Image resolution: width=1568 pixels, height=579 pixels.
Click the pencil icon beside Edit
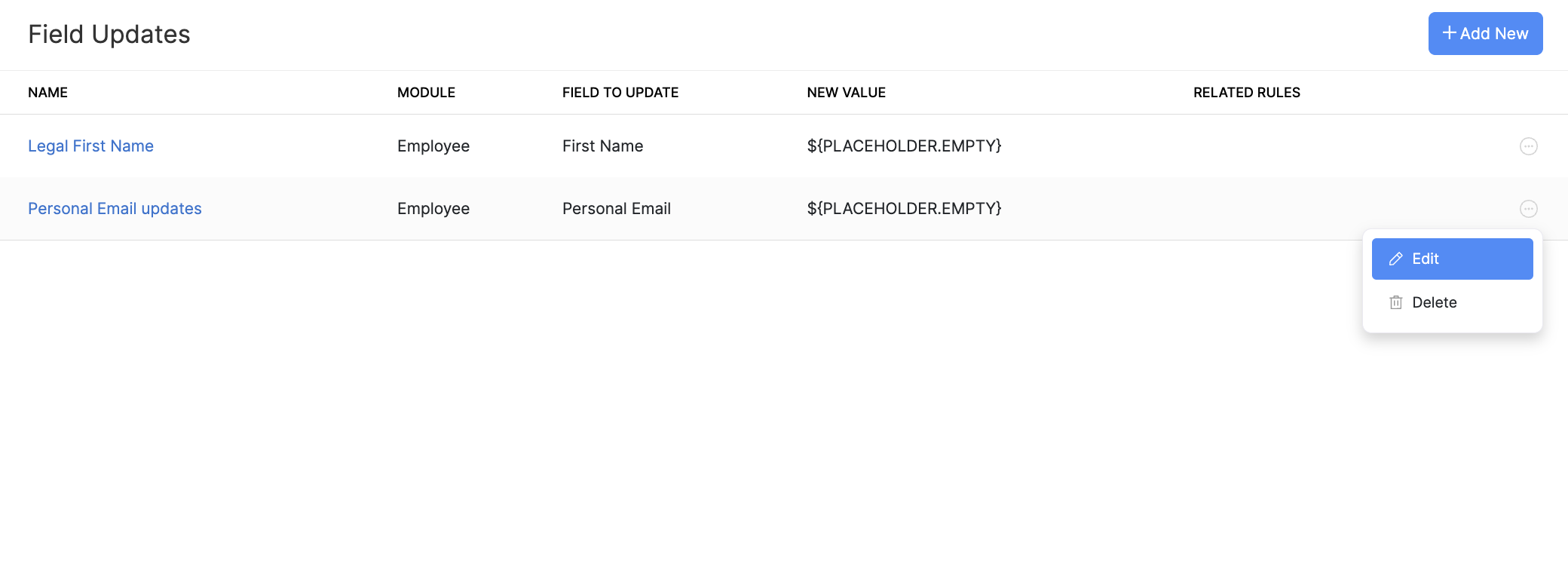[1396, 259]
